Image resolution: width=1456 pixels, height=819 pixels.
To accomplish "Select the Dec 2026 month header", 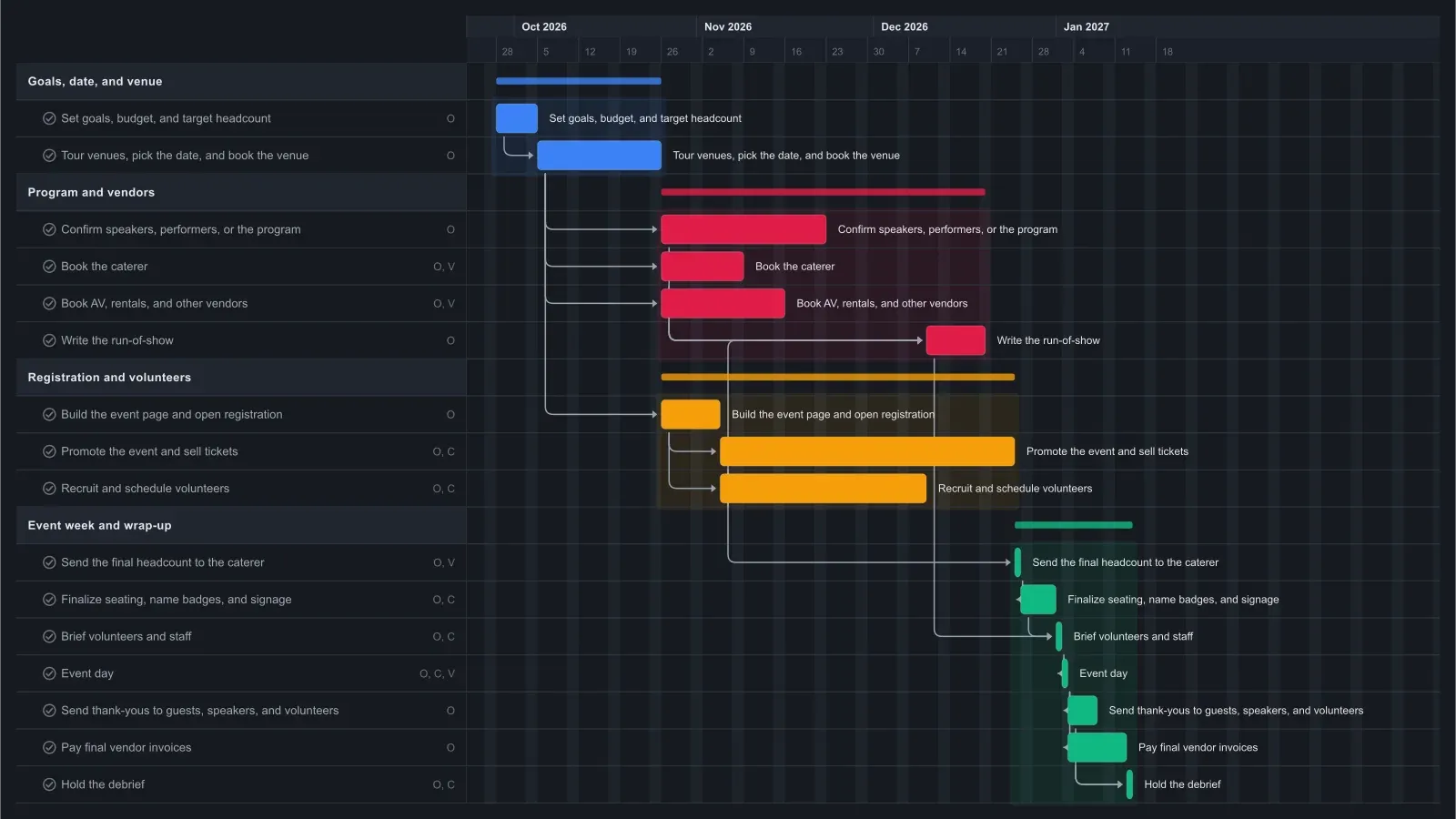I will coord(905,26).
